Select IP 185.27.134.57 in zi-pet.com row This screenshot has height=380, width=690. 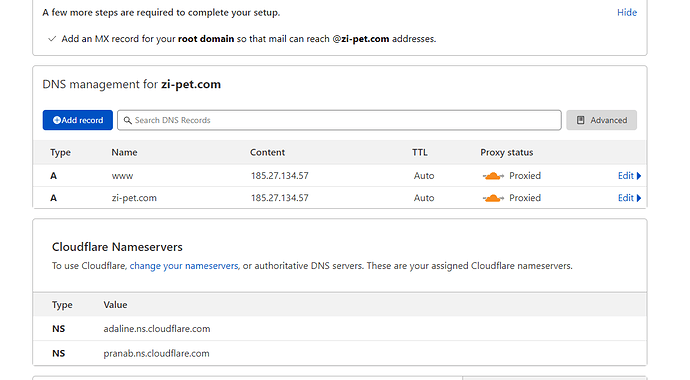(279, 198)
